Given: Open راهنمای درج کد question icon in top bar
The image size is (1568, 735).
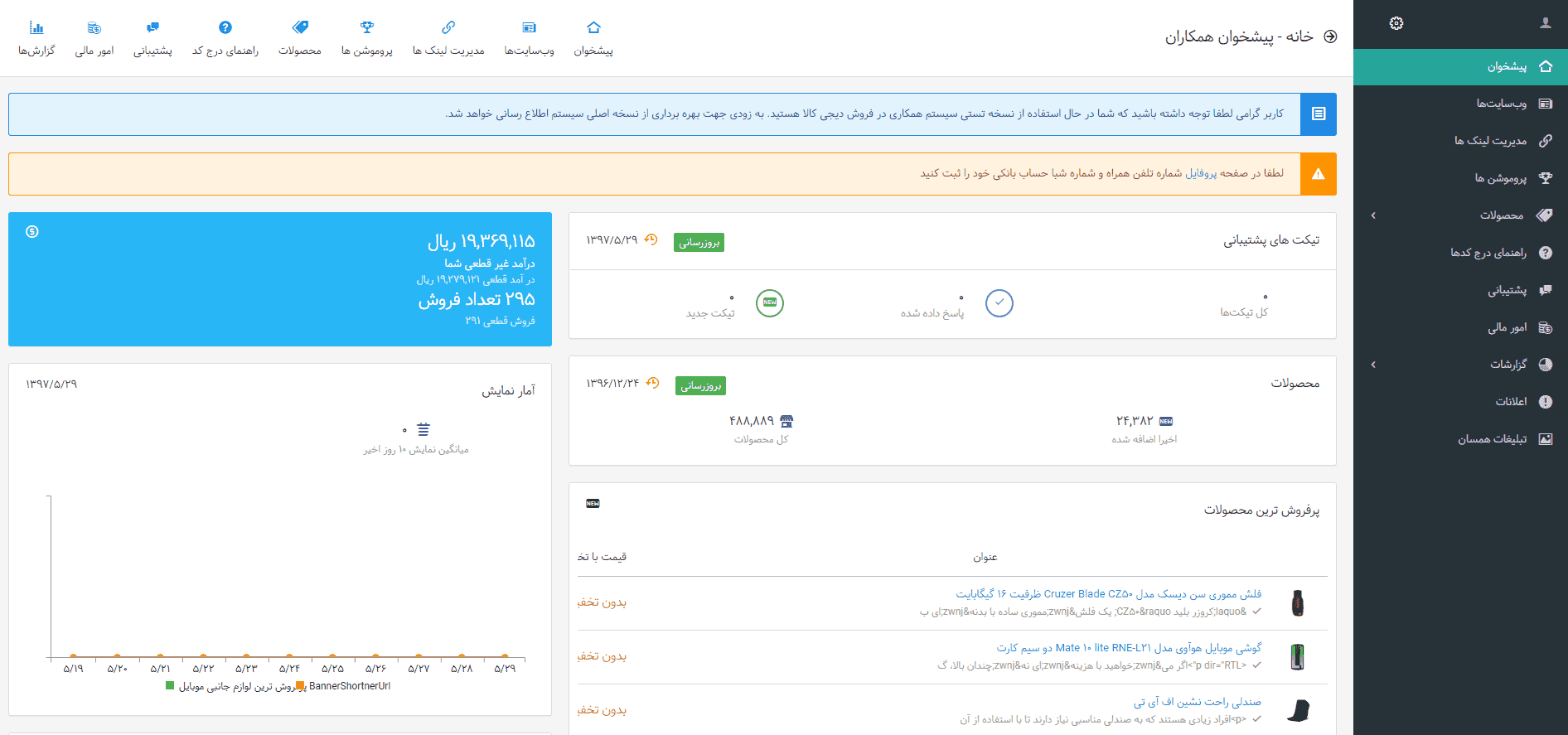Looking at the screenshot, I should tap(225, 27).
